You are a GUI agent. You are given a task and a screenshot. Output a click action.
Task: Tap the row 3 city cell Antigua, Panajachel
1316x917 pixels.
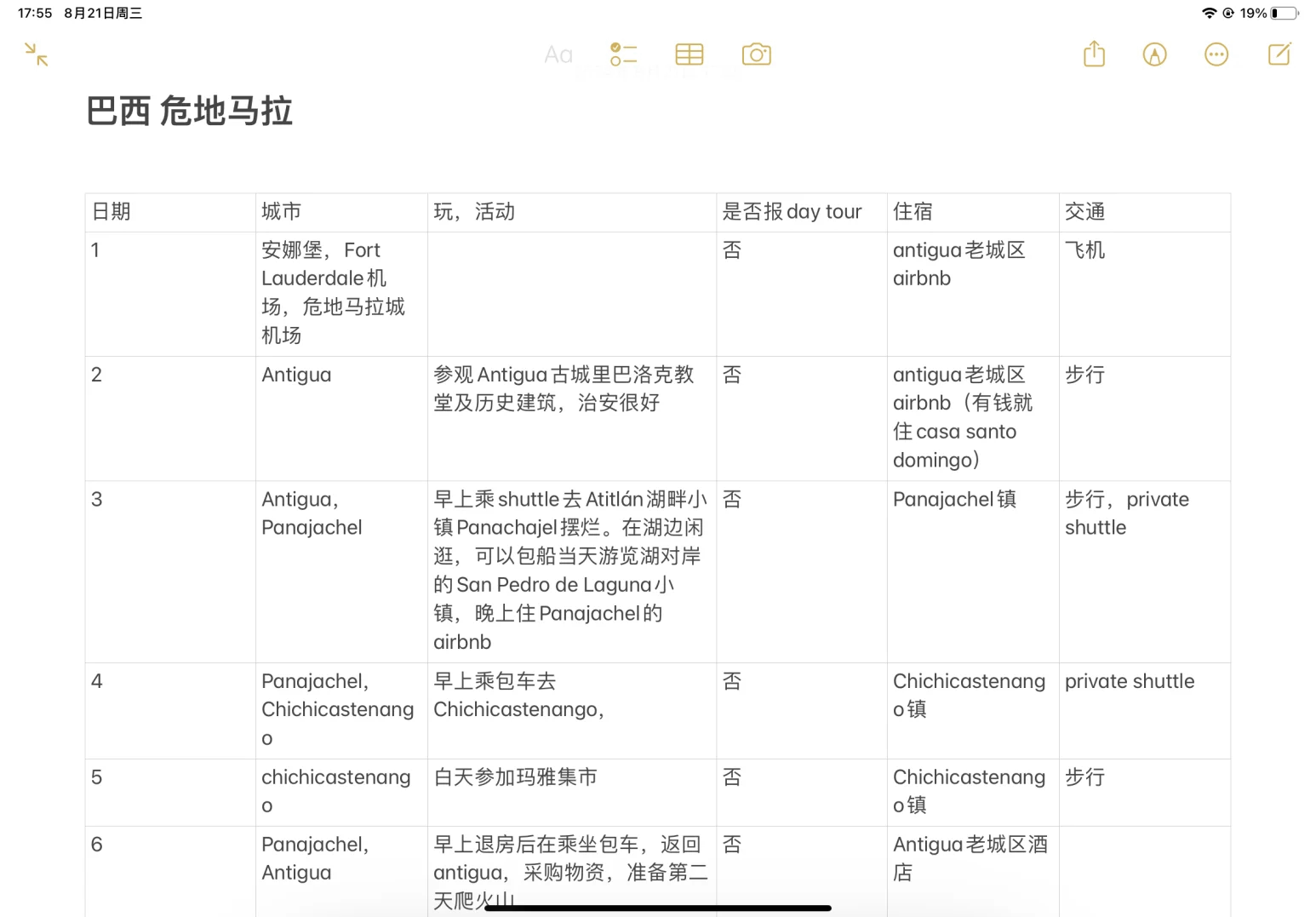point(341,571)
